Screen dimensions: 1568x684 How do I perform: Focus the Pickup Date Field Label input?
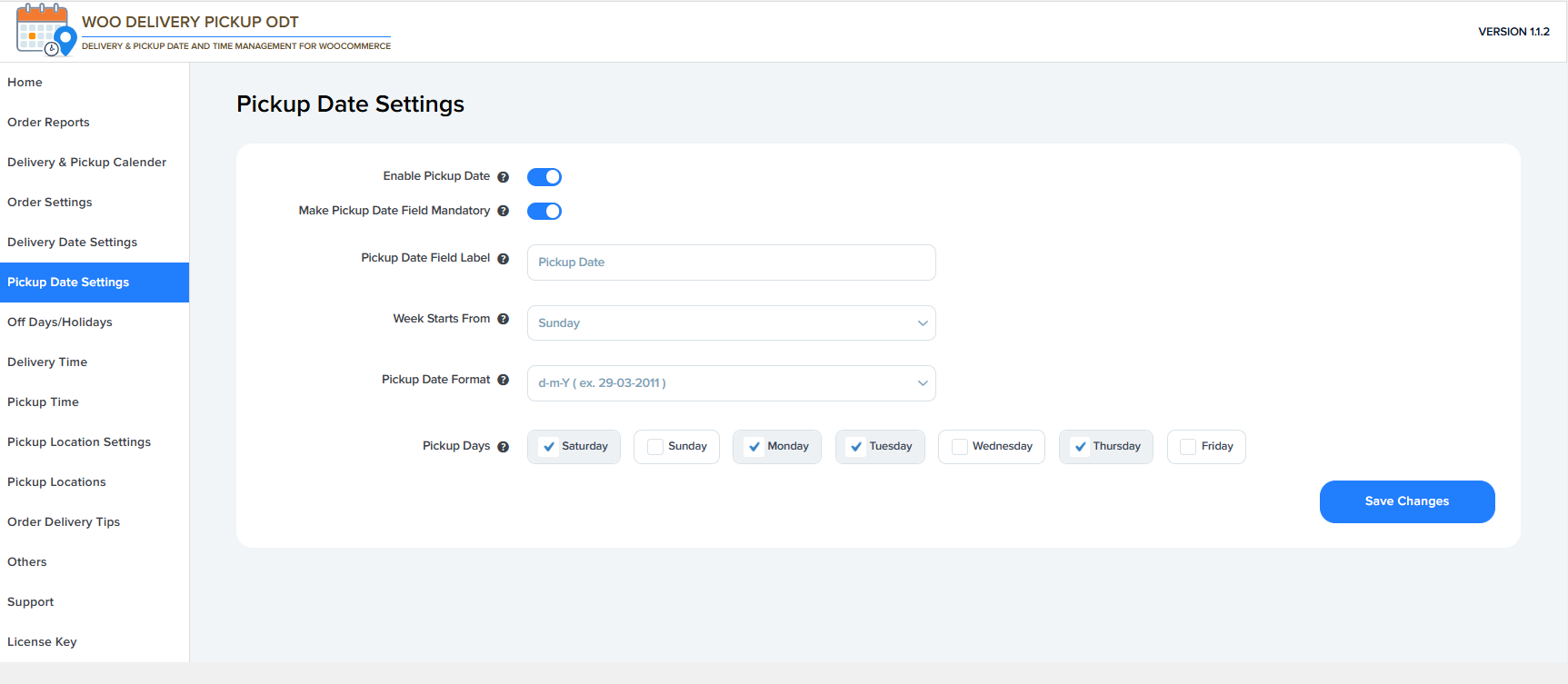click(x=731, y=263)
